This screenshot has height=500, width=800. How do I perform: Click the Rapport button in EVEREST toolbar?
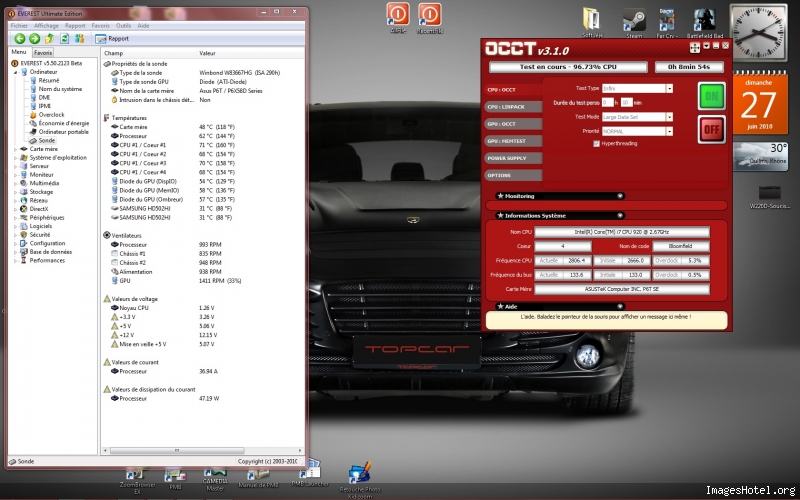pyautogui.click(x=112, y=38)
